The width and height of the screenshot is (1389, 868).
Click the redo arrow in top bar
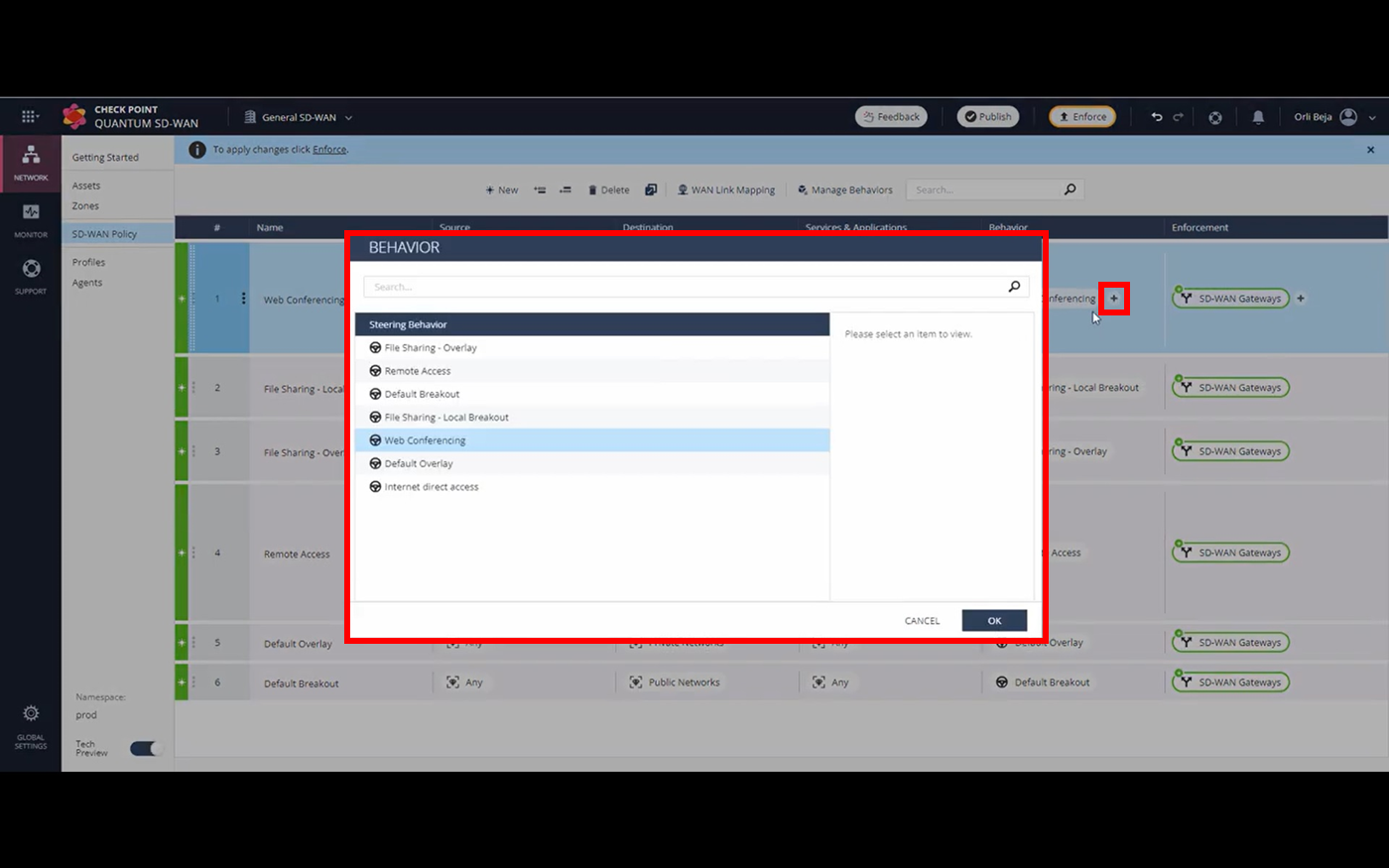[x=1179, y=117]
